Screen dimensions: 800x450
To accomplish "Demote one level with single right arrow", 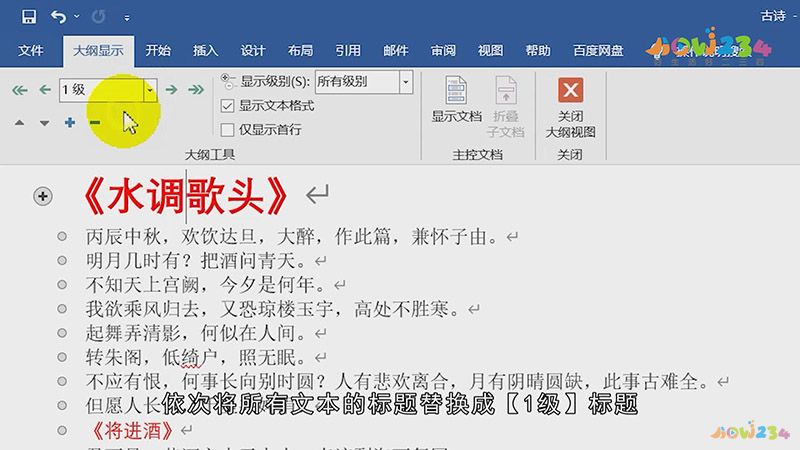I will pyautogui.click(x=171, y=90).
